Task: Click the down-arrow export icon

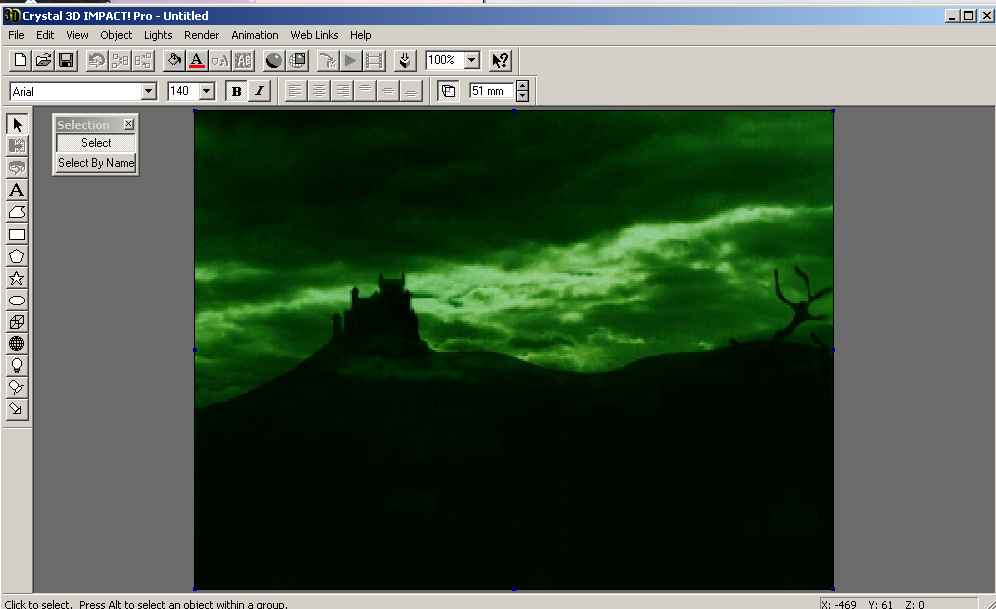Action: click(405, 60)
